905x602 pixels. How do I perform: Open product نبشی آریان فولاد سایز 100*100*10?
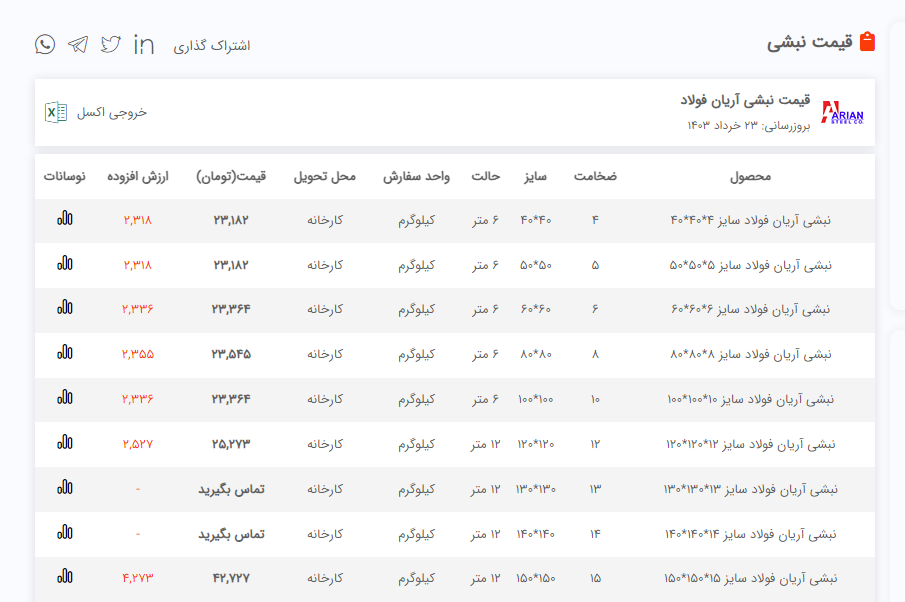point(749,399)
